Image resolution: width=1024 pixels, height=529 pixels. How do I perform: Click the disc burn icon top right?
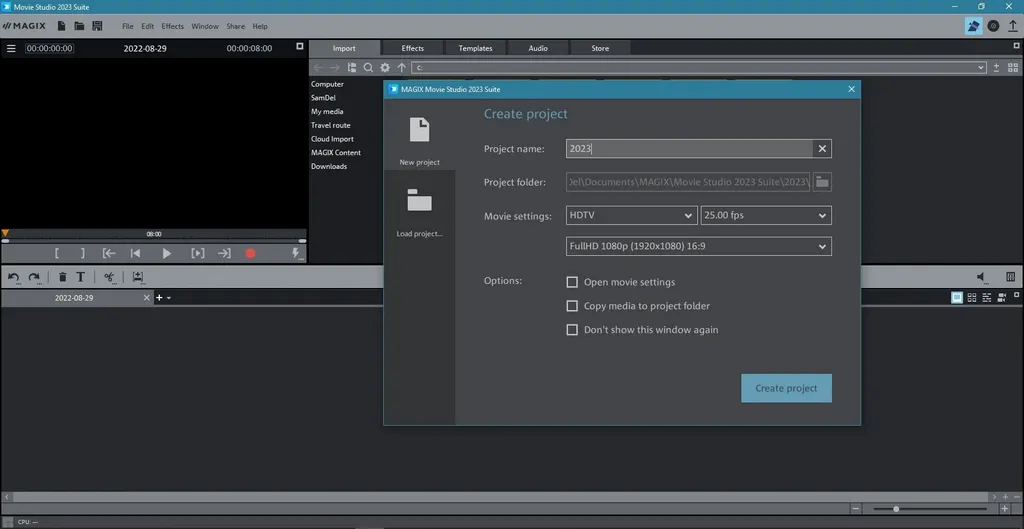993,26
